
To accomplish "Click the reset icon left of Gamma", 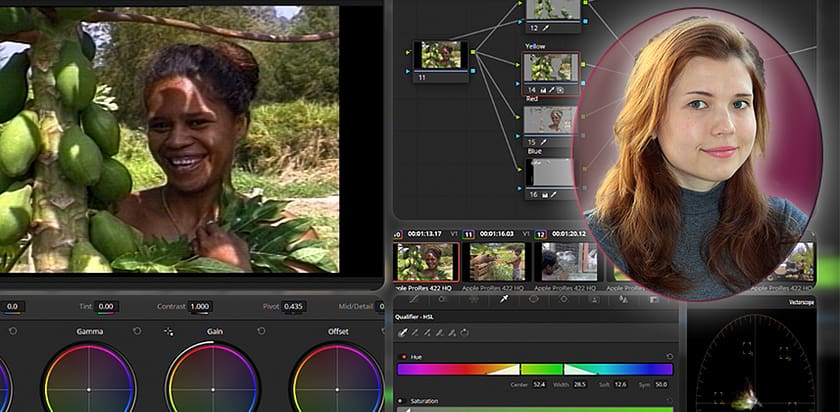I will pyautogui.click(x=13, y=331).
